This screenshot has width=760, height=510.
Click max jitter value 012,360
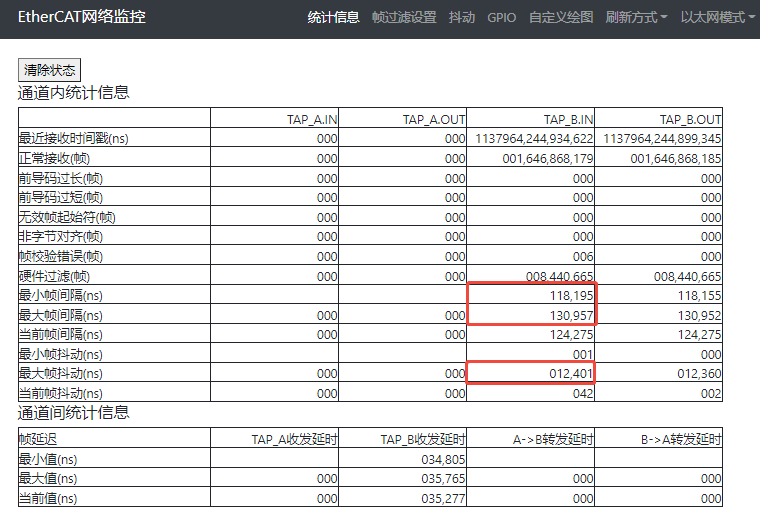click(x=699, y=373)
